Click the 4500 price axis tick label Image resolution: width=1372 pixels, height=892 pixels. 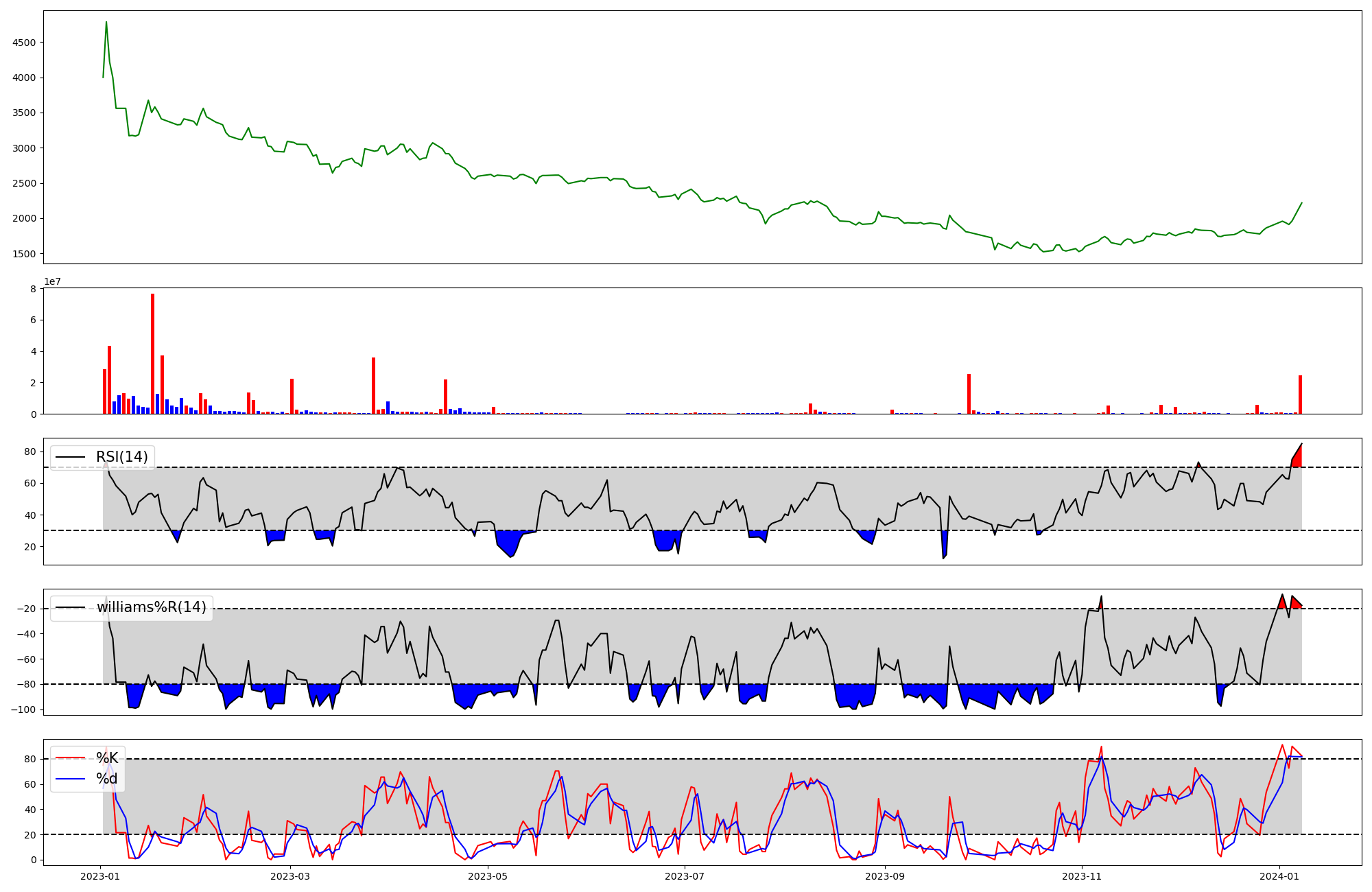23,43
